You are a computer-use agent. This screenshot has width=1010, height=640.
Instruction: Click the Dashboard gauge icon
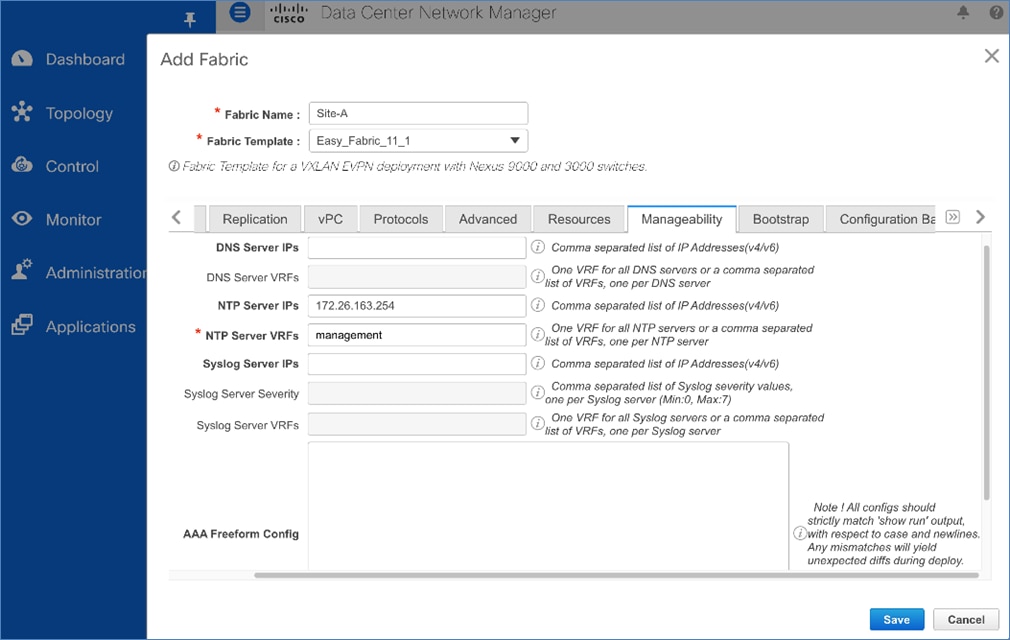(21, 59)
